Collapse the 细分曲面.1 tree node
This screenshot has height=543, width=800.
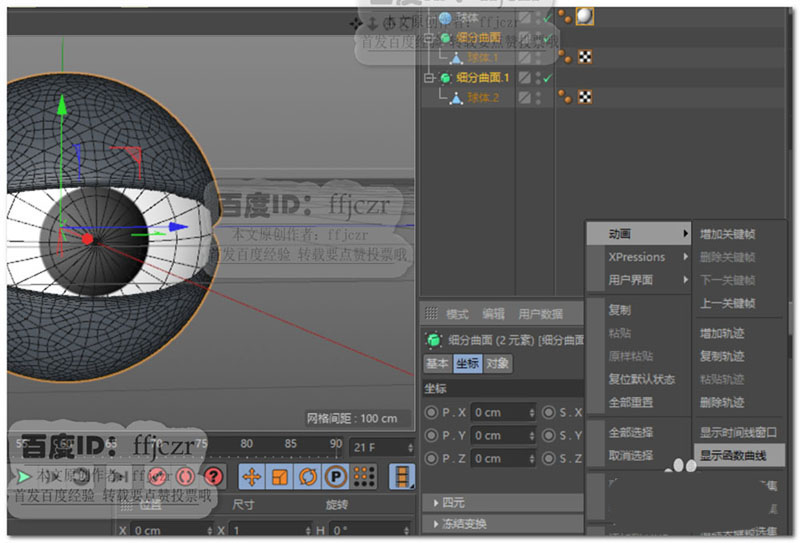pos(430,77)
